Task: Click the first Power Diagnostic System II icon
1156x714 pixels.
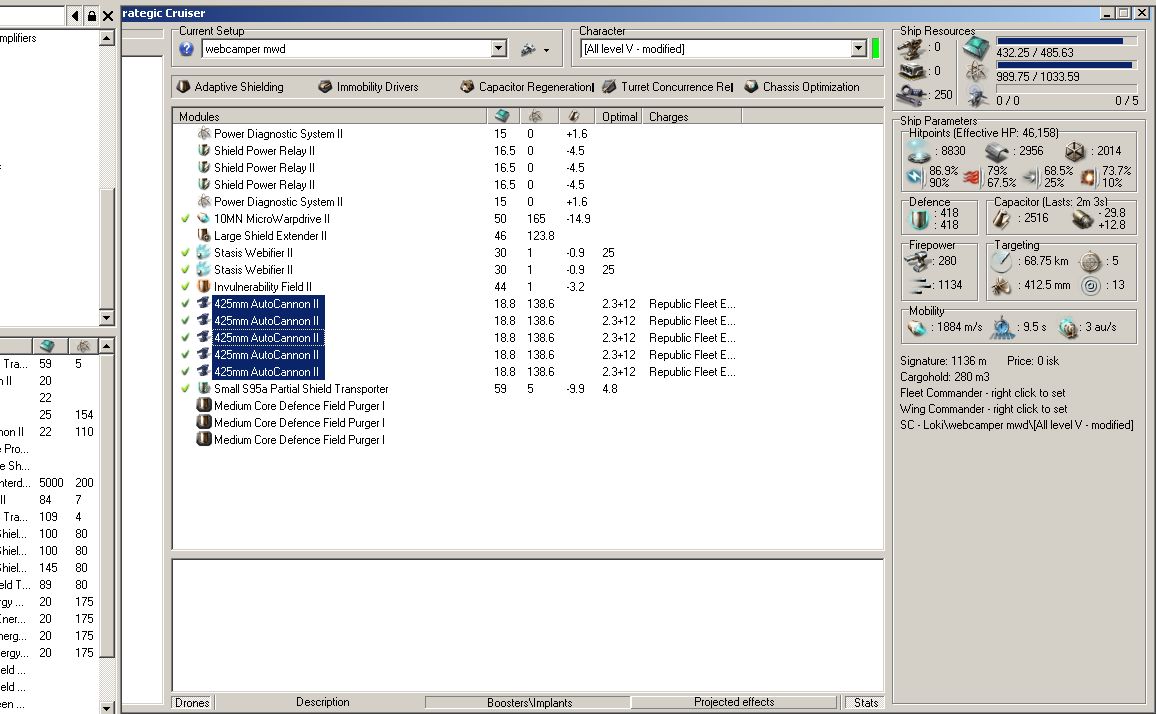Action: [204, 134]
